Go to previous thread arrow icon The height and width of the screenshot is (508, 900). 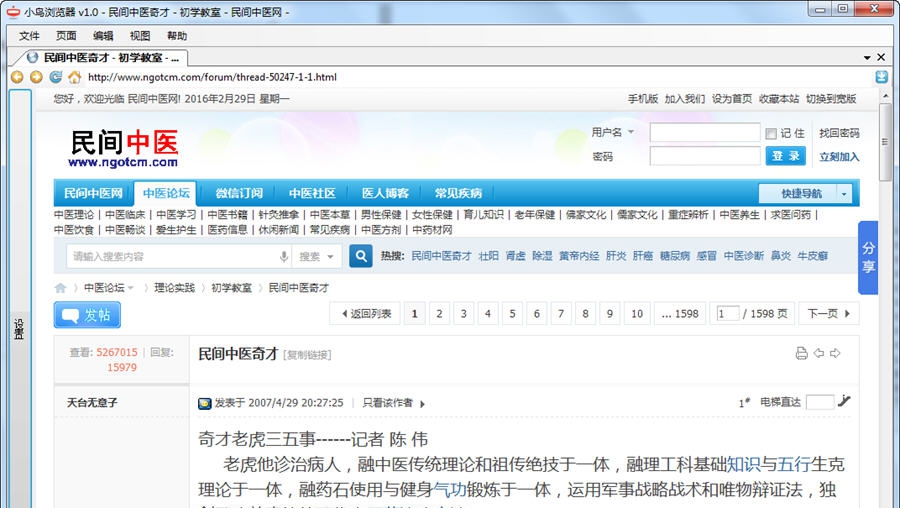(819, 353)
